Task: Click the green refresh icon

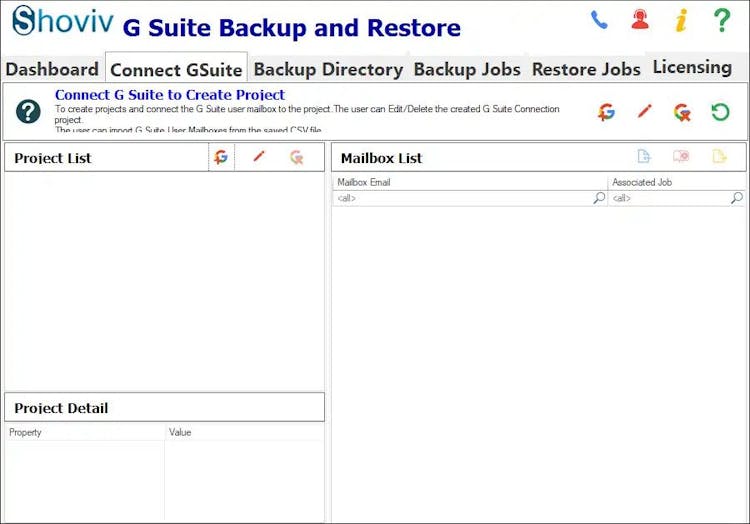Action: tap(720, 112)
